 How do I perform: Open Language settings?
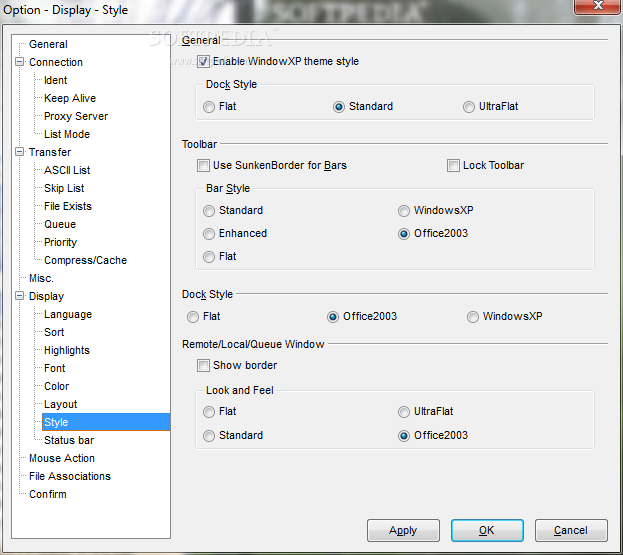68,314
